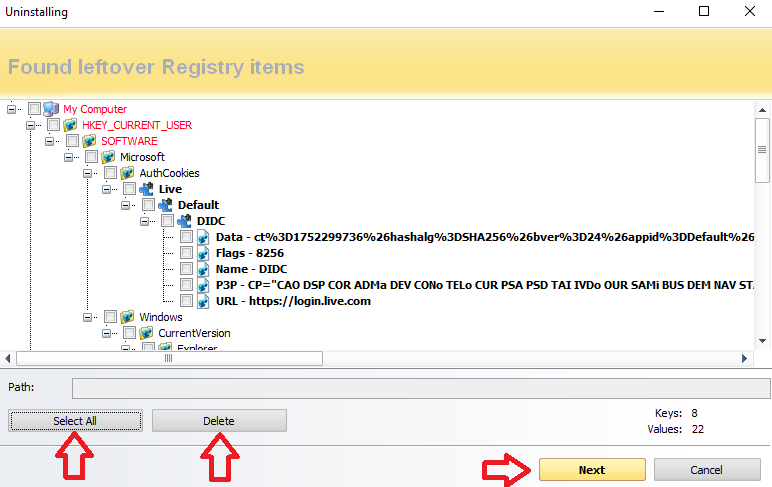Collapse the HKEY_CURRENT_USER node
772x487 pixels.
coord(31,126)
